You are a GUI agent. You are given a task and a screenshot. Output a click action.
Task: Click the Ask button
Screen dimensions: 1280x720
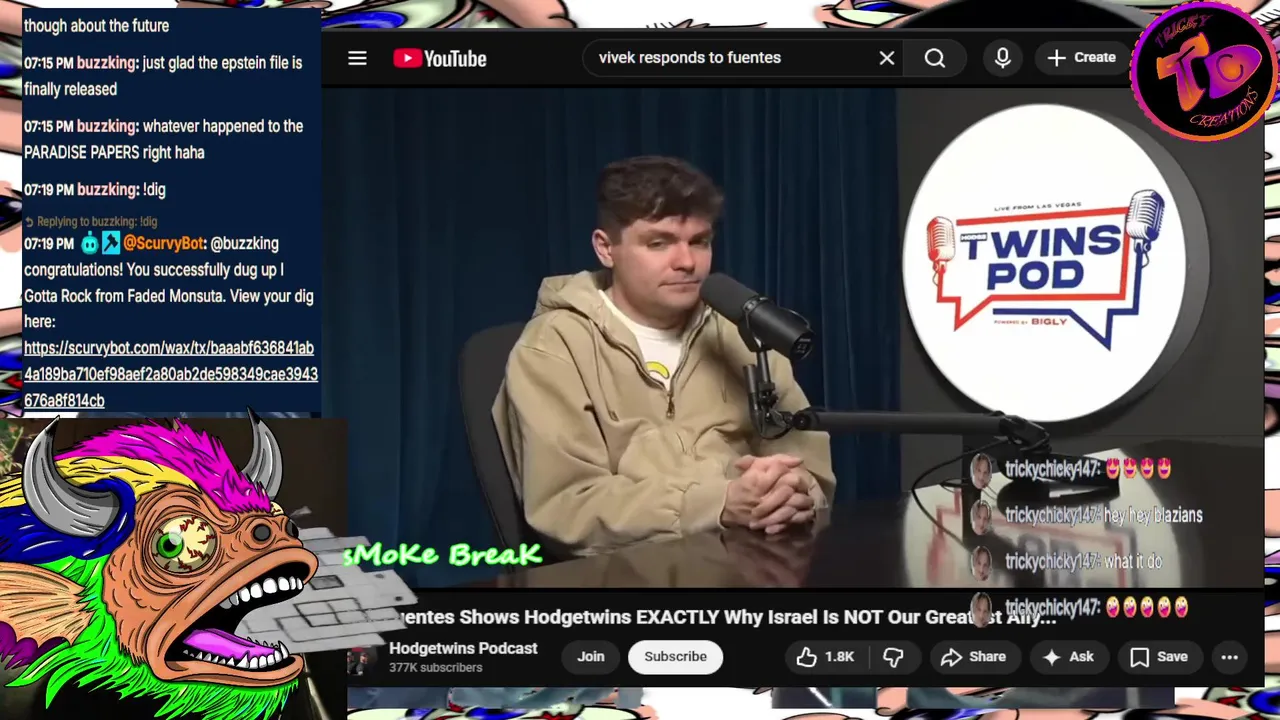click(1068, 657)
